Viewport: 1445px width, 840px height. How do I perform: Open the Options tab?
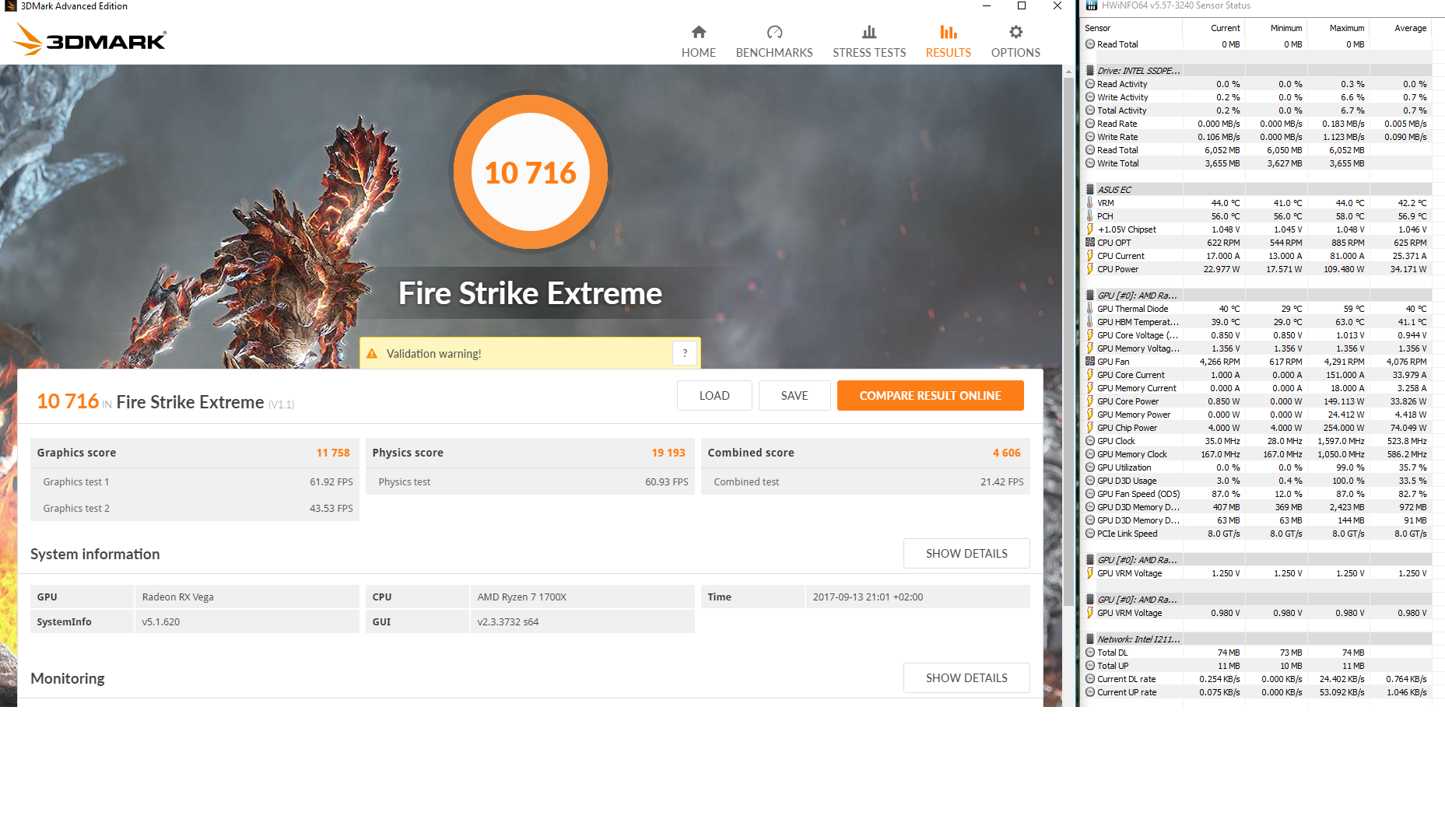tap(1015, 41)
